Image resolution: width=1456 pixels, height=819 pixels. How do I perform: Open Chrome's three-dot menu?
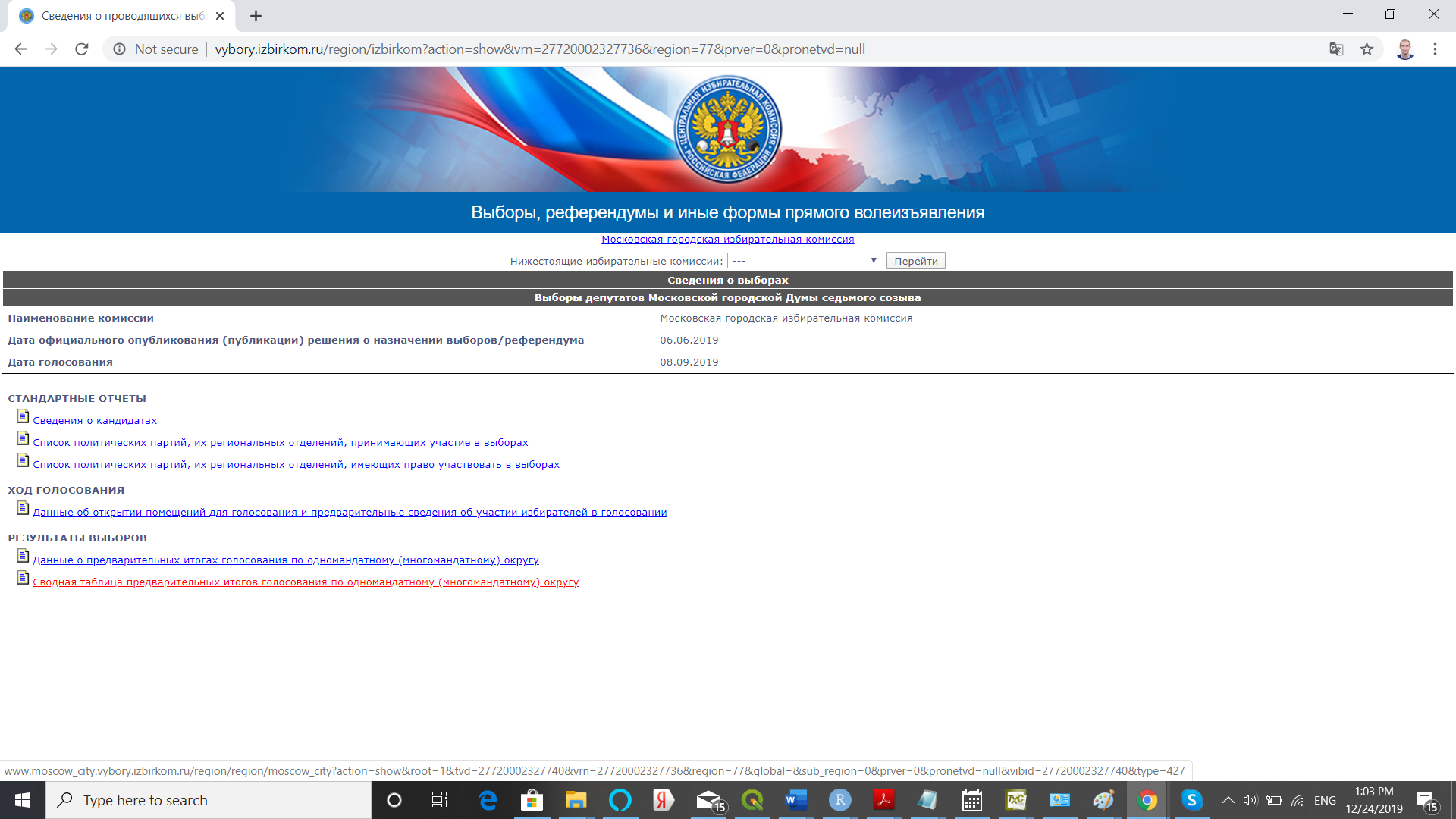(1435, 49)
